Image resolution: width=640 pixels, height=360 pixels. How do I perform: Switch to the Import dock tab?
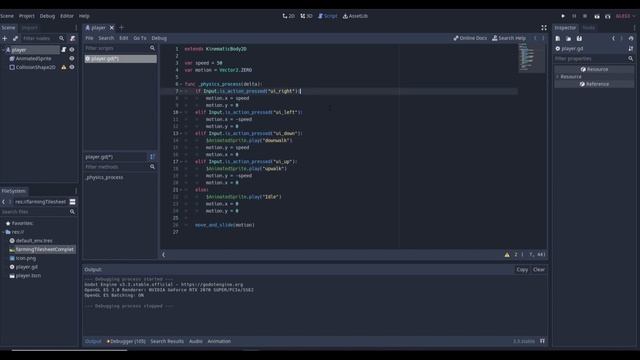coord(29,28)
